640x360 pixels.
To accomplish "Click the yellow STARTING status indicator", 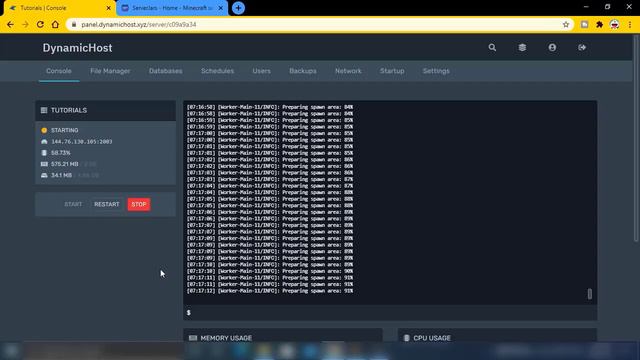I will click(x=44, y=130).
